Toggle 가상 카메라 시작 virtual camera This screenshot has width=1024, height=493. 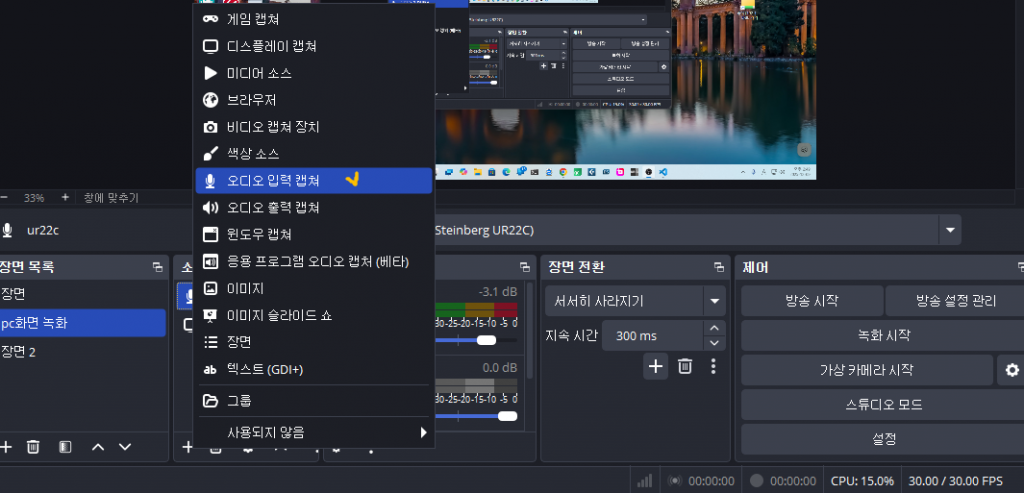pyautogui.click(x=866, y=370)
